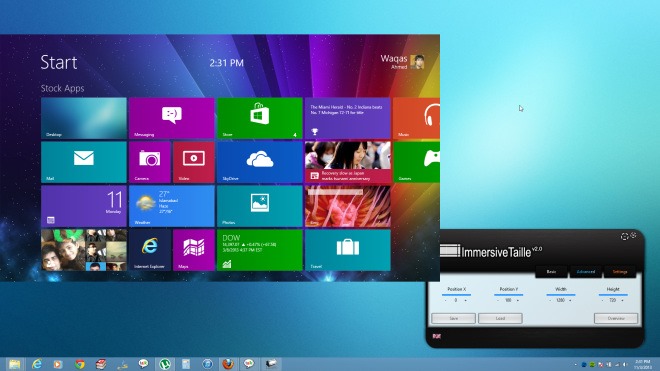Show hidden system tray icons
The height and width of the screenshot is (371, 660).
pyautogui.click(x=575, y=365)
